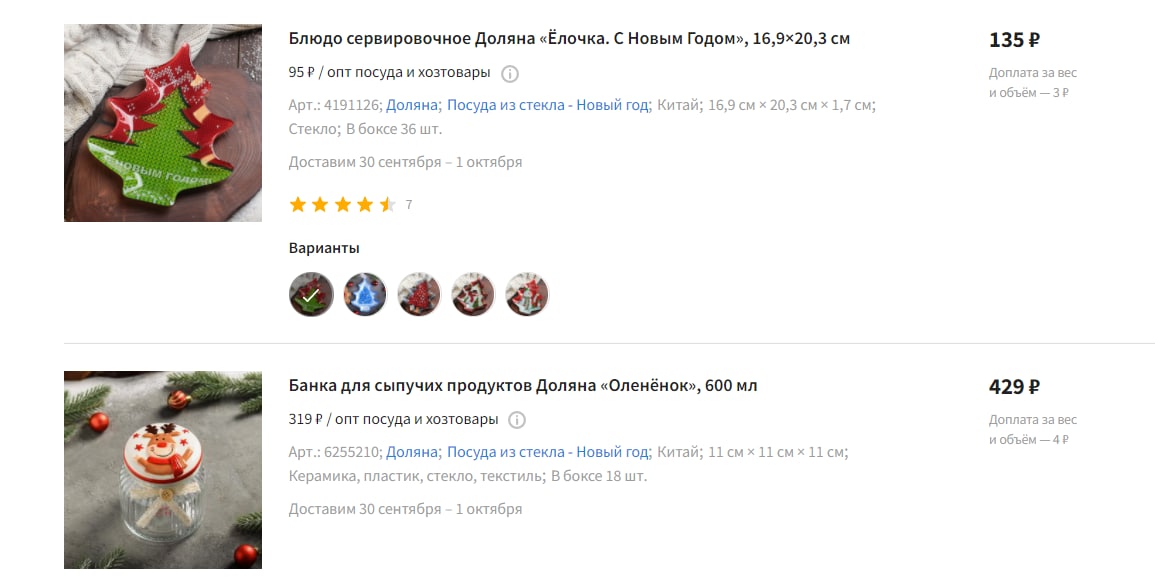Choose the blue tree dish variant

[x=365, y=295]
